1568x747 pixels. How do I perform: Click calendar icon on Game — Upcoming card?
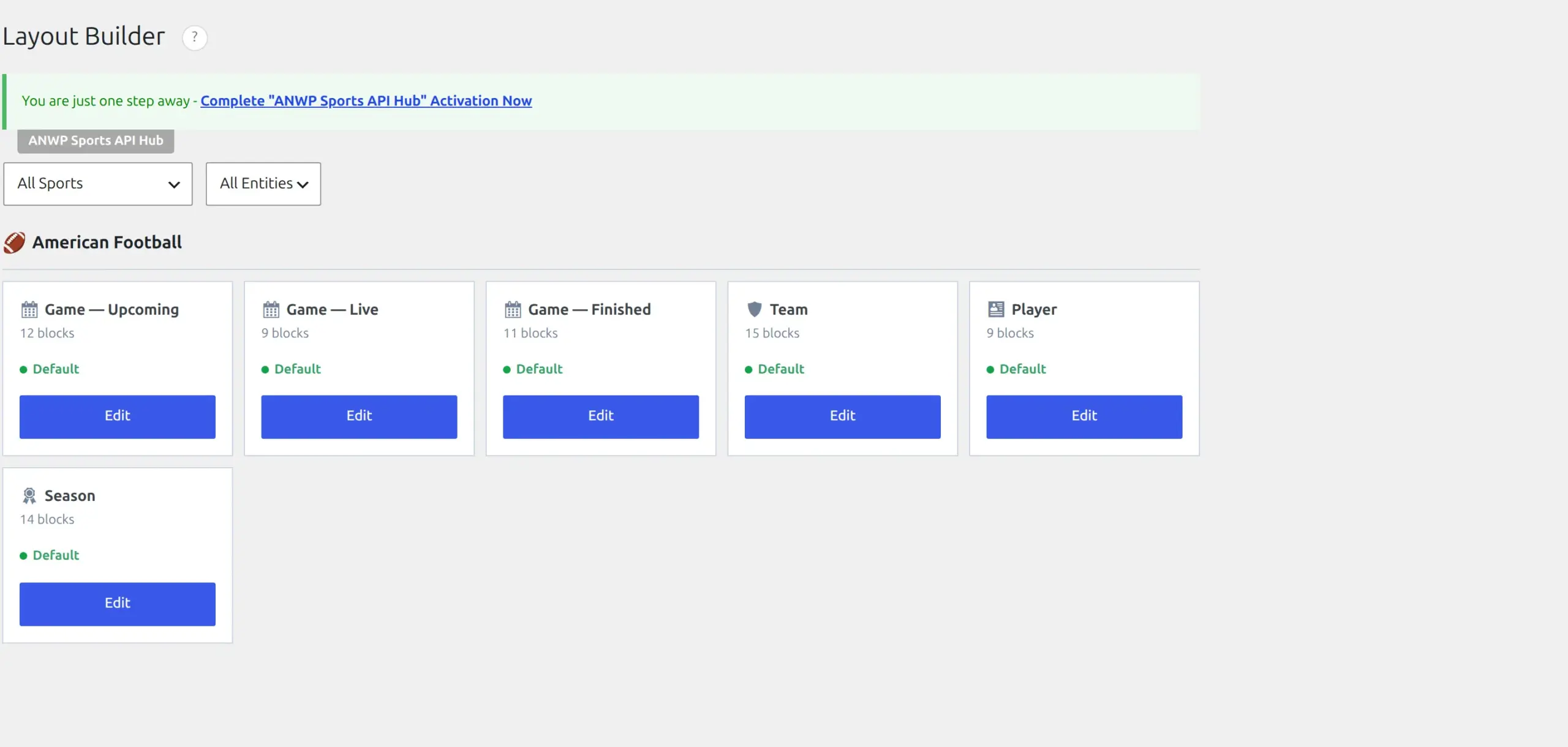coord(29,310)
